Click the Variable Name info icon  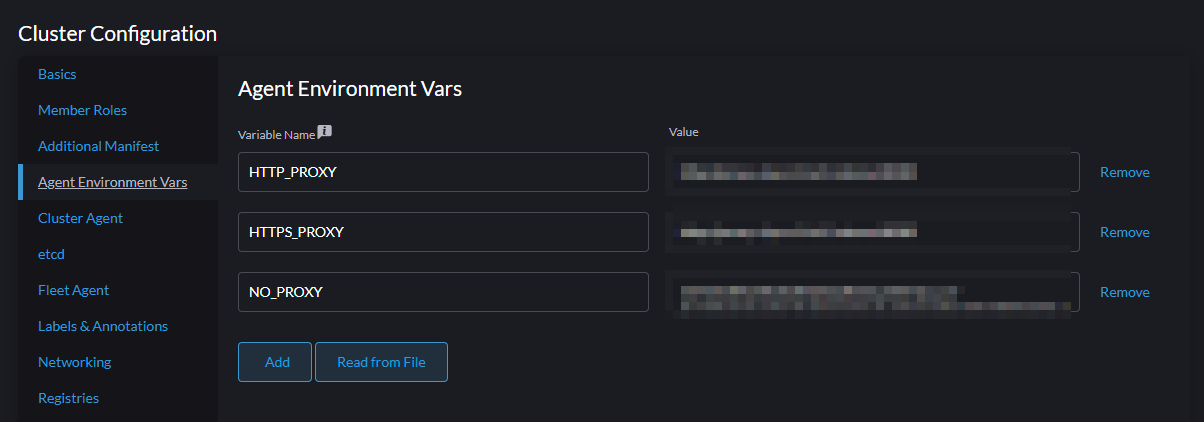click(325, 132)
